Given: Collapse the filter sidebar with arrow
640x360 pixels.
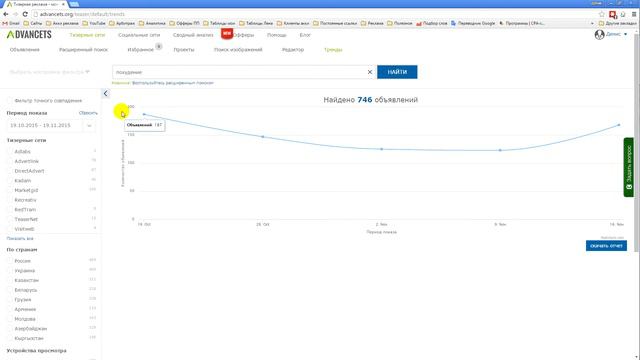Looking at the screenshot, I should click(x=106, y=93).
